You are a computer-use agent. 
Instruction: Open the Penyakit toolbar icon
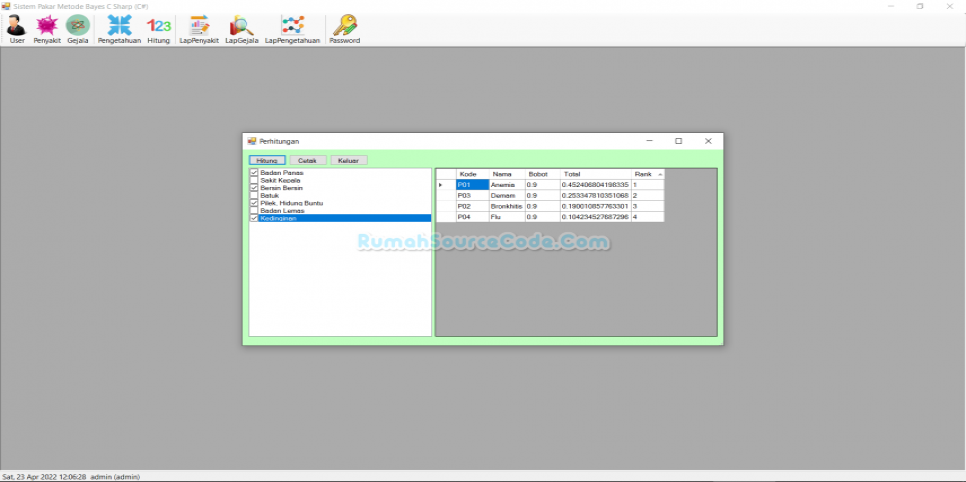(x=47, y=30)
